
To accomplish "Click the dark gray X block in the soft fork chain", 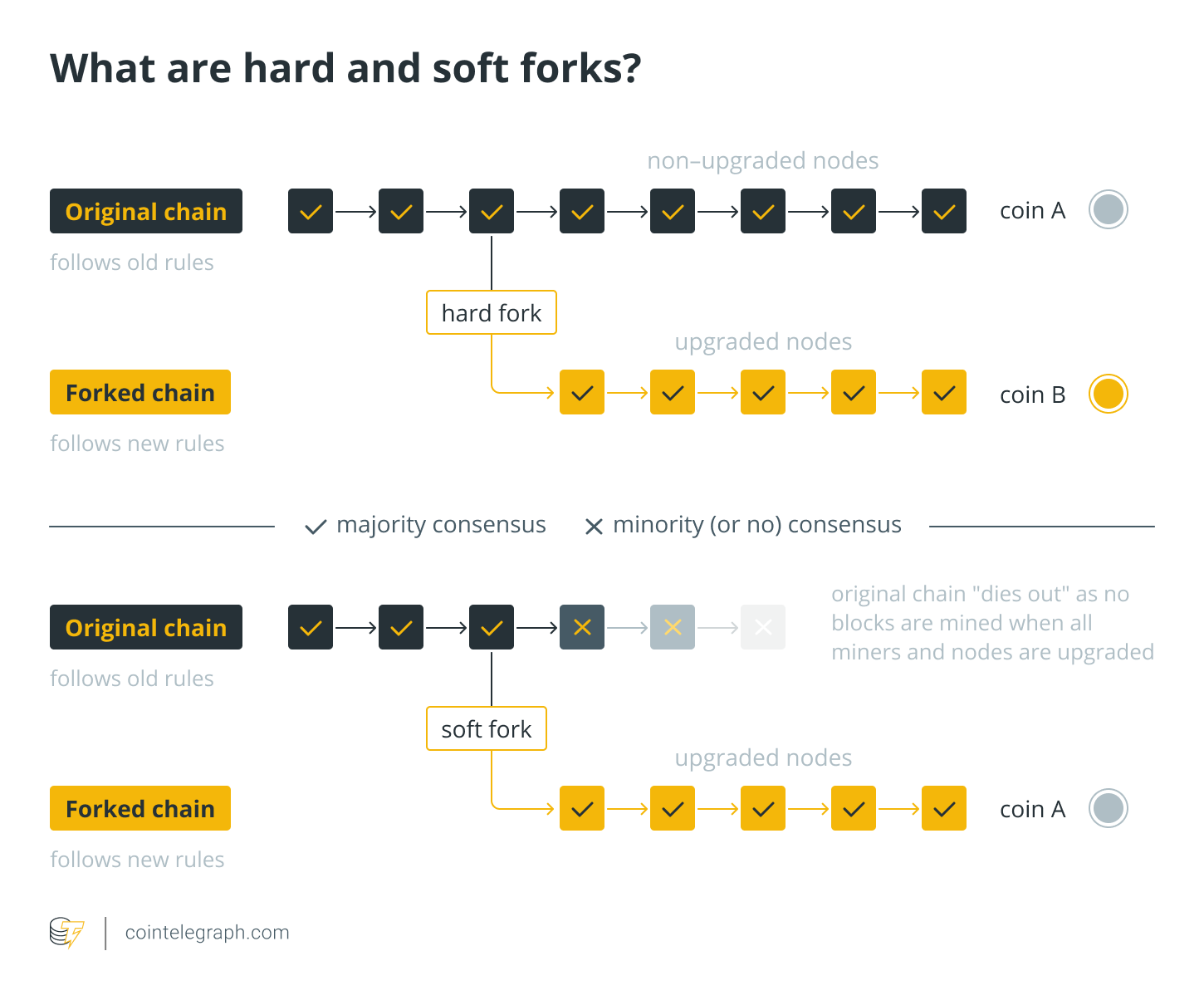I will click(x=582, y=627).
